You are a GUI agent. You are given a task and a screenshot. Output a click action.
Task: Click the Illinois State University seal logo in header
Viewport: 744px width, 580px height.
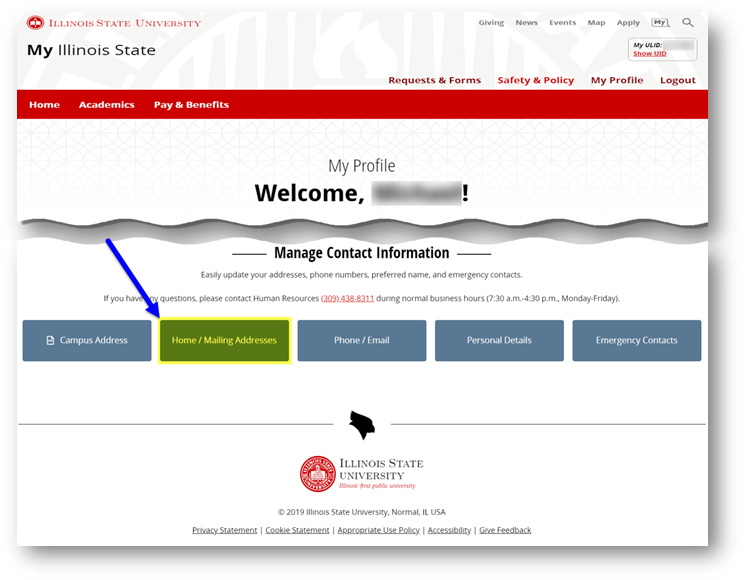tap(35, 23)
